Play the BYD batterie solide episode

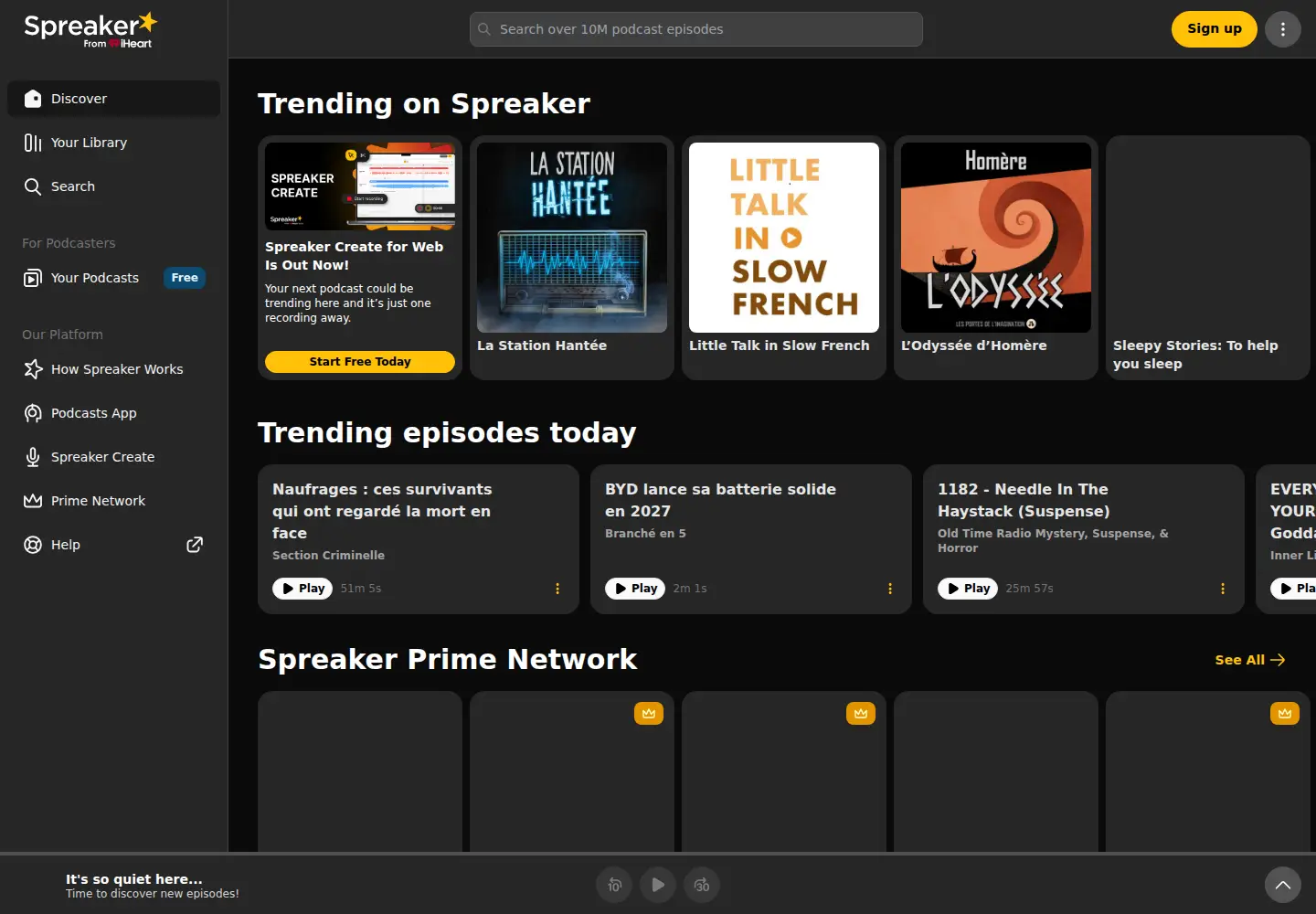(635, 589)
